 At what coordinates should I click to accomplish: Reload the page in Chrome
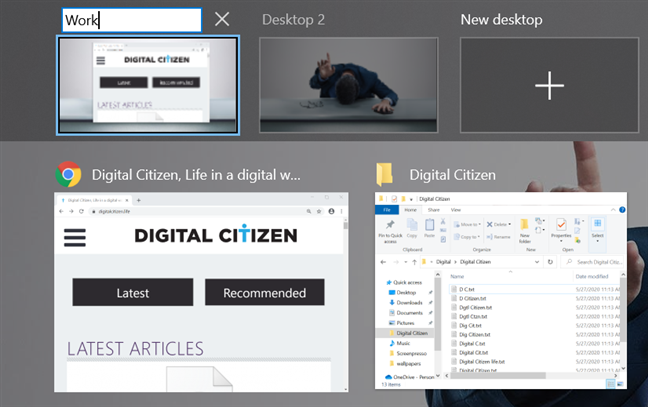click(81, 211)
